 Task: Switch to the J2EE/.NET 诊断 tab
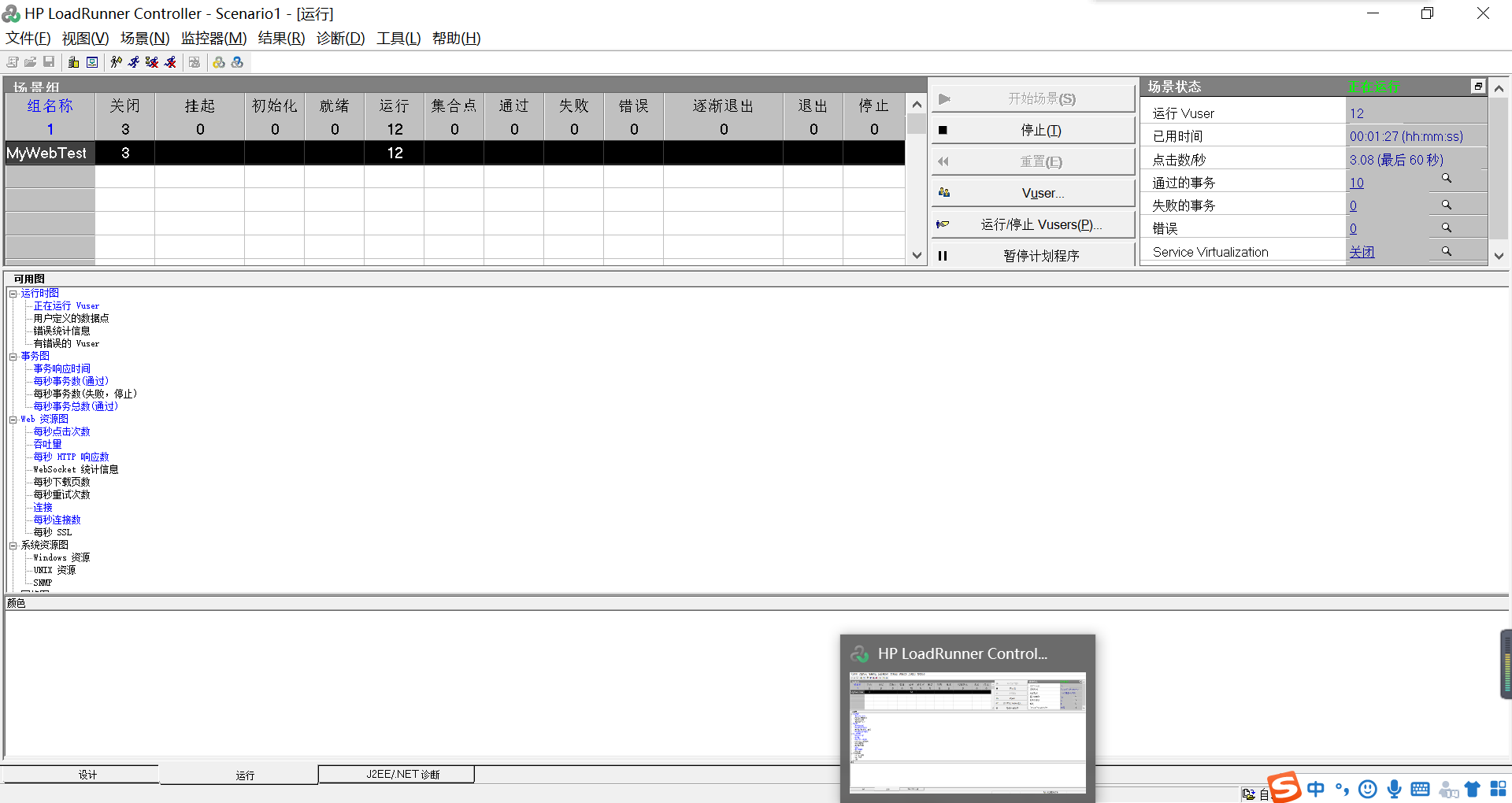pyautogui.click(x=397, y=775)
